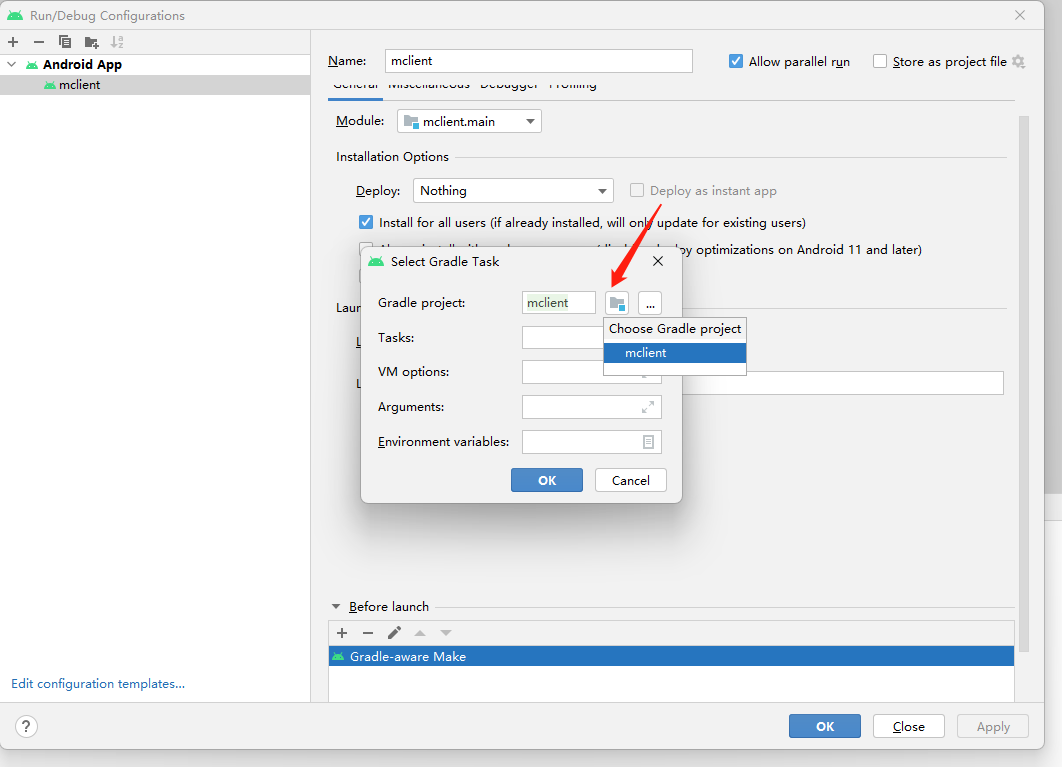Click the Apply button

[993, 726]
